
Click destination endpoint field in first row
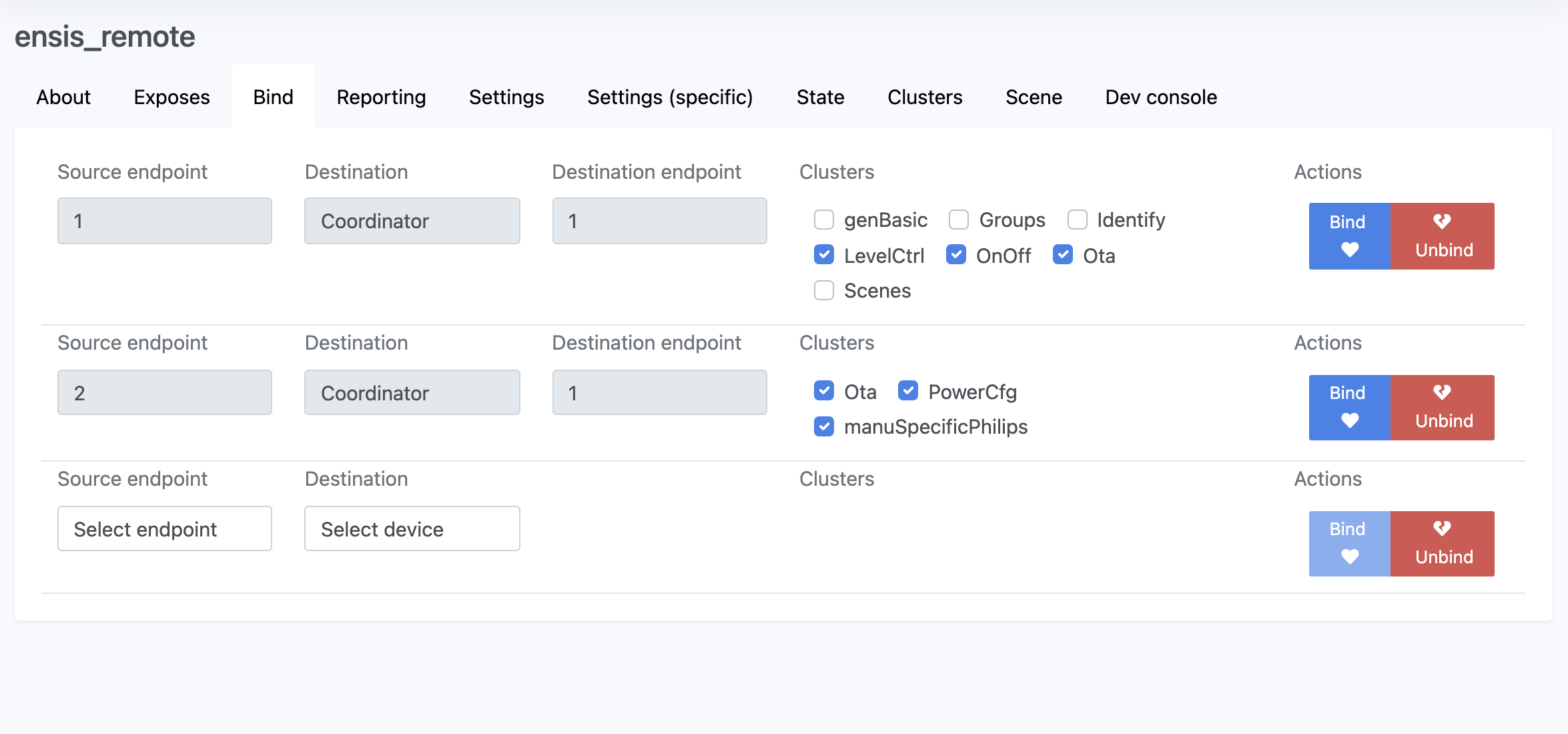point(659,221)
